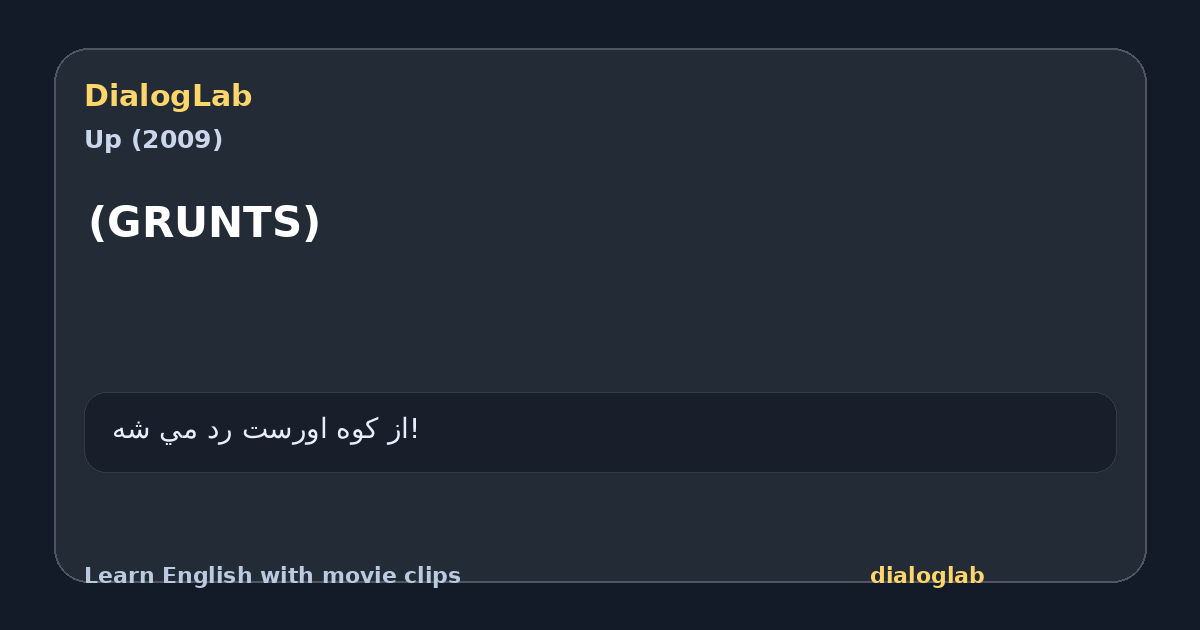This screenshot has height=630, width=1200.
Task: Click the footer gap between tagline and dialoglab handle
Action: (665, 576)
